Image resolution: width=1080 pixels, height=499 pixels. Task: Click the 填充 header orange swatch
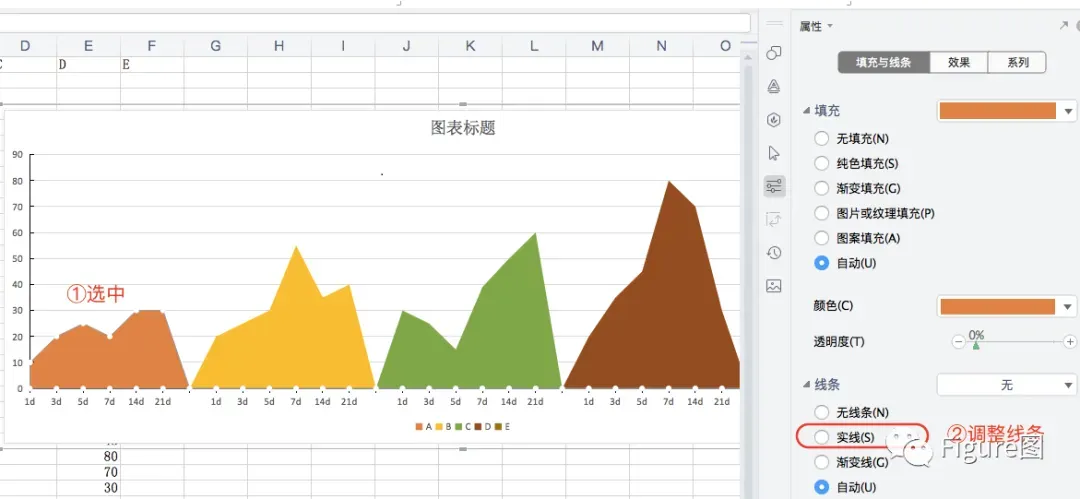click(997, 111)
